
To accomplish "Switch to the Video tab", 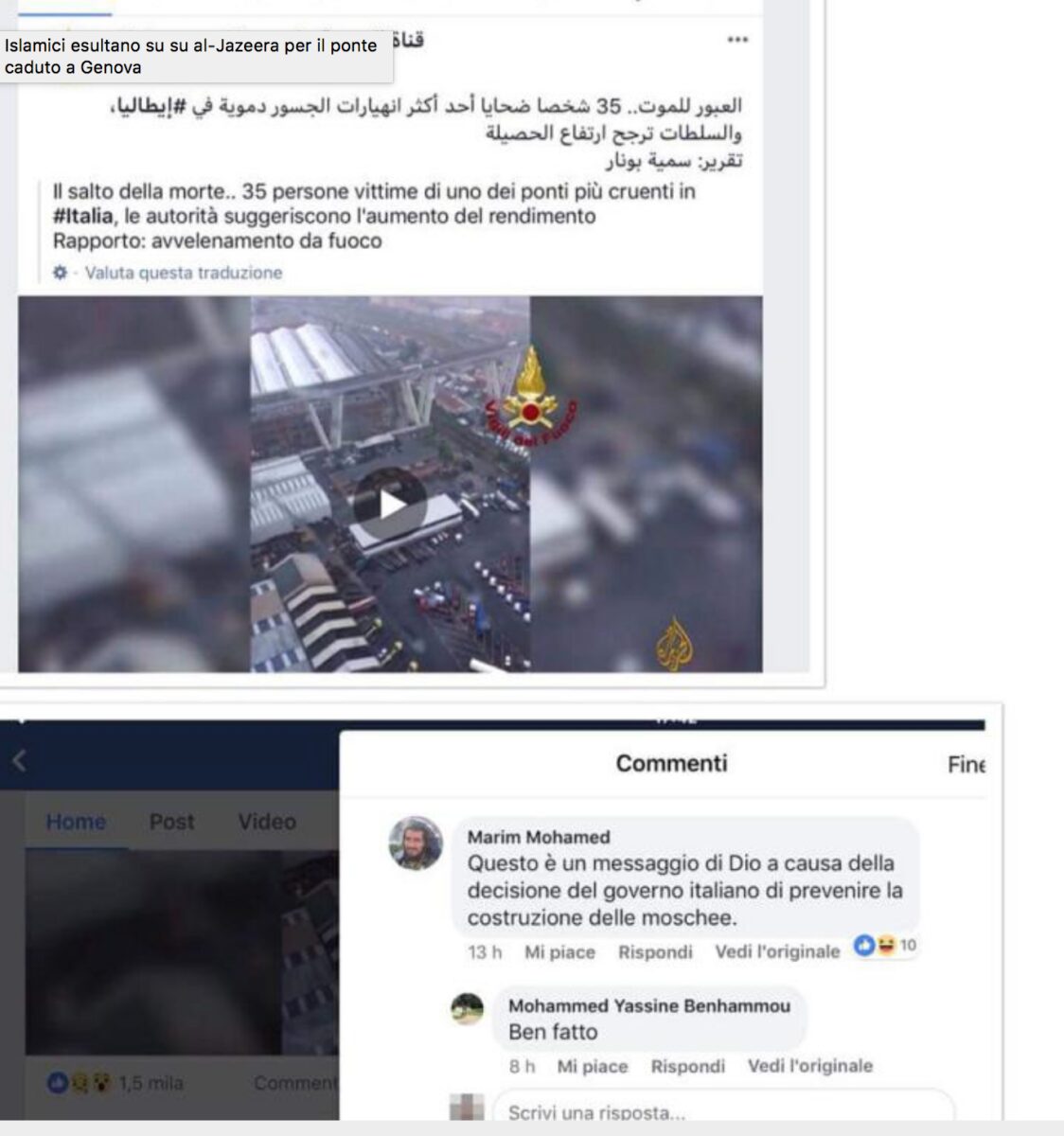I will (267, 822).
